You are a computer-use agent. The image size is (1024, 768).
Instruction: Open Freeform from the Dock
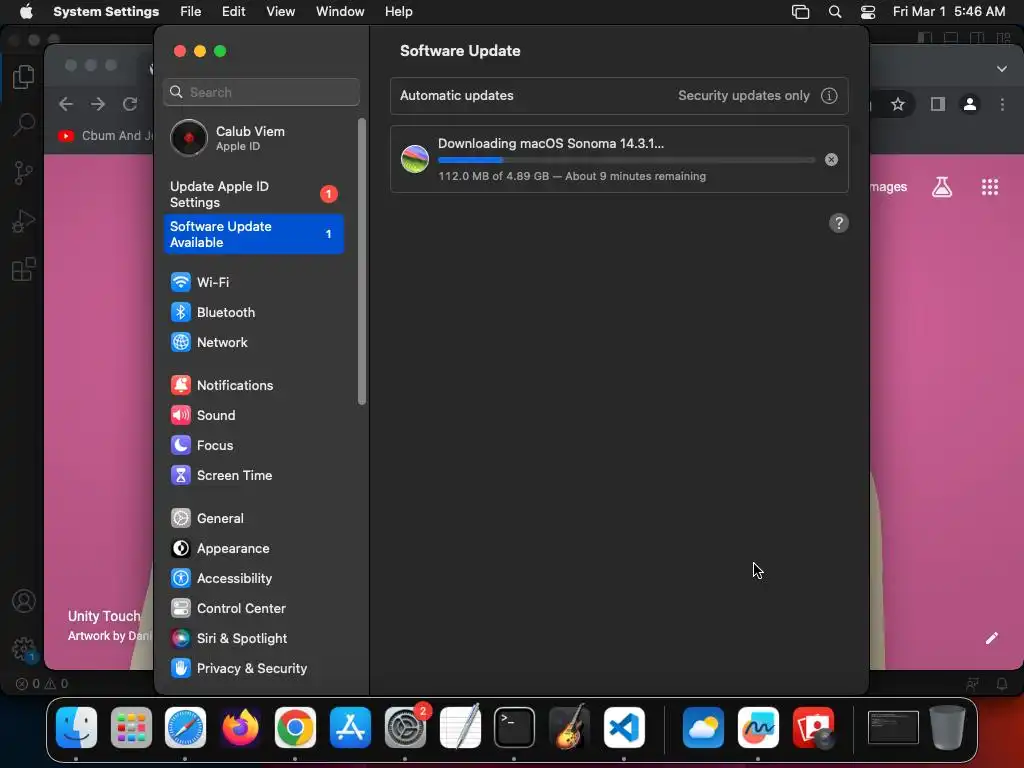click(x=758, y=727)
